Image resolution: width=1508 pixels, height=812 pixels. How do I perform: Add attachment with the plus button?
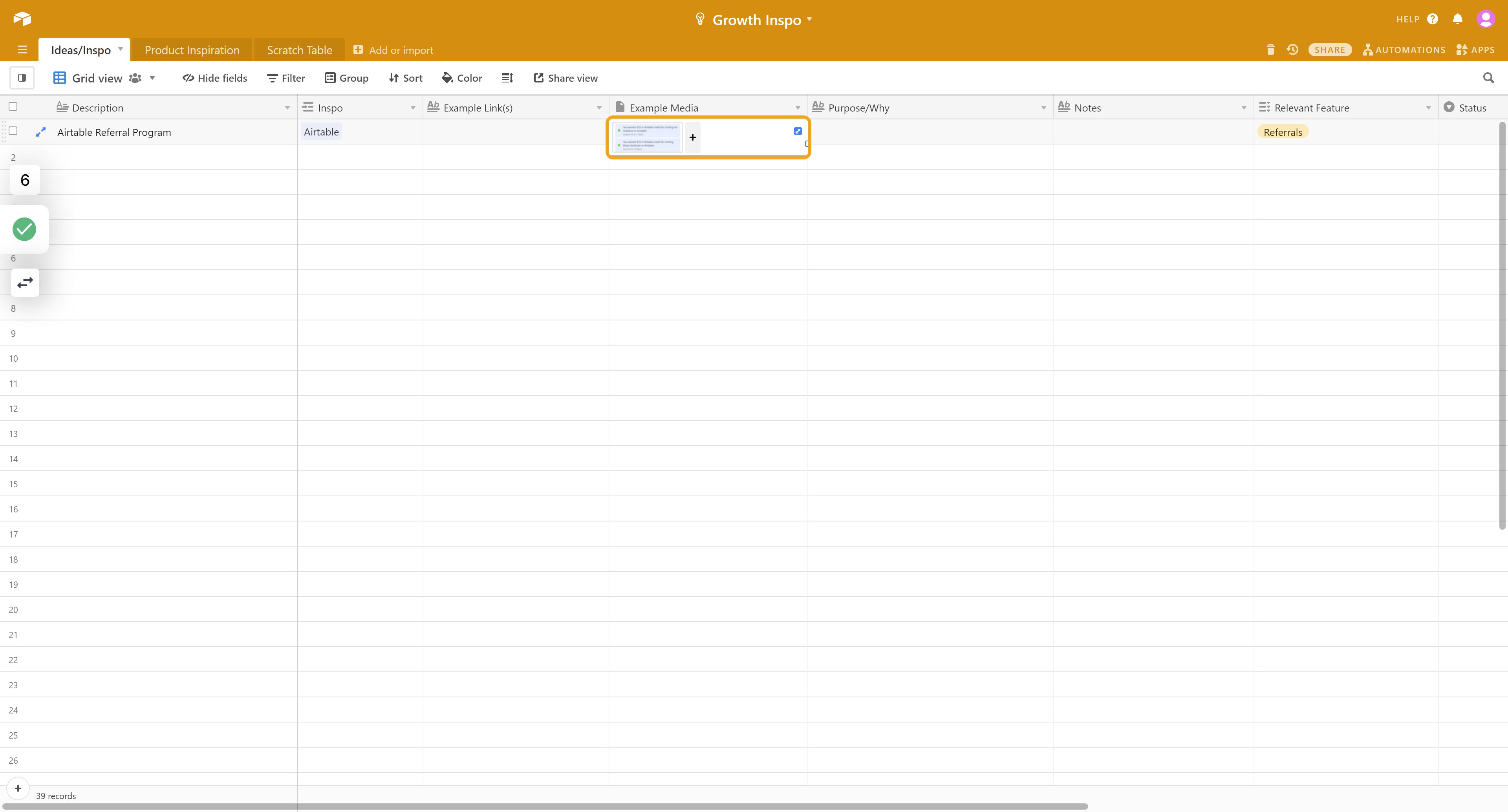coord(692,137)
